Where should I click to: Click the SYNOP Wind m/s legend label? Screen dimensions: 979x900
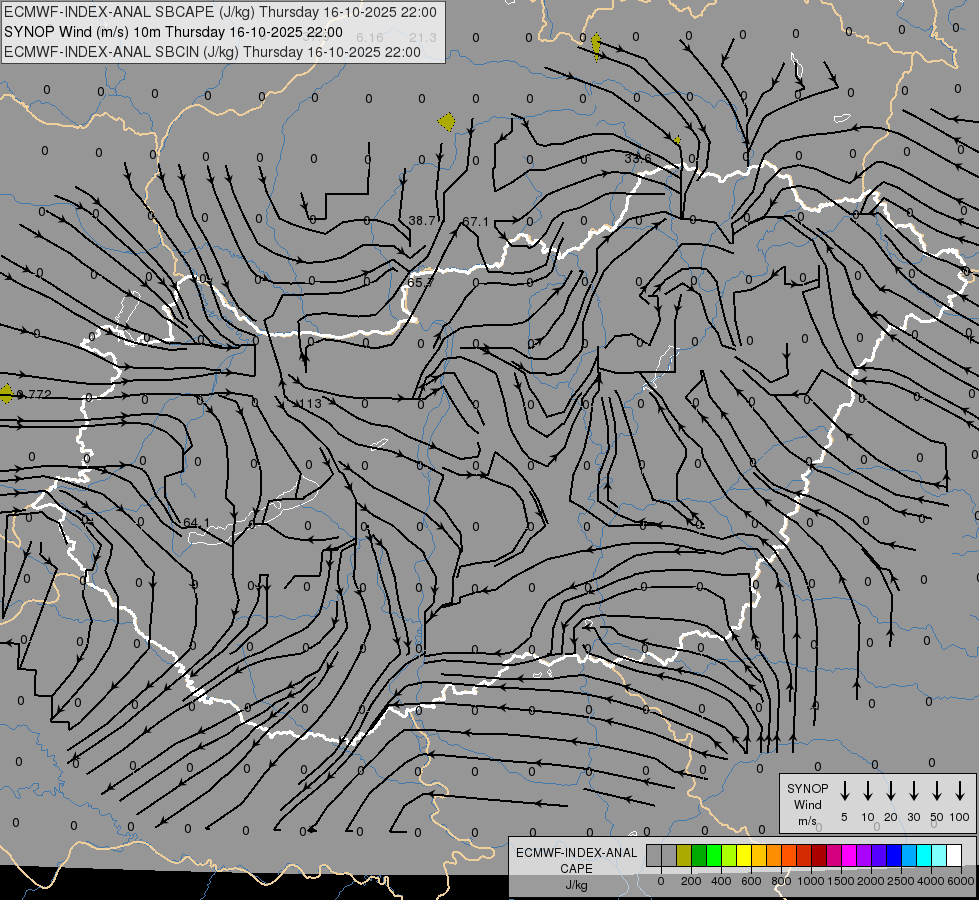[x=807, y=804]
